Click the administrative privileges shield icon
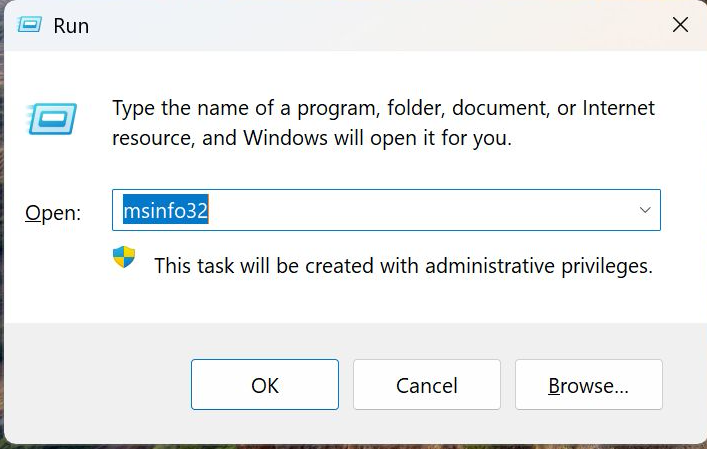This screenshot has height=449, width=707. pyautogui.click(x=123, y=258)
